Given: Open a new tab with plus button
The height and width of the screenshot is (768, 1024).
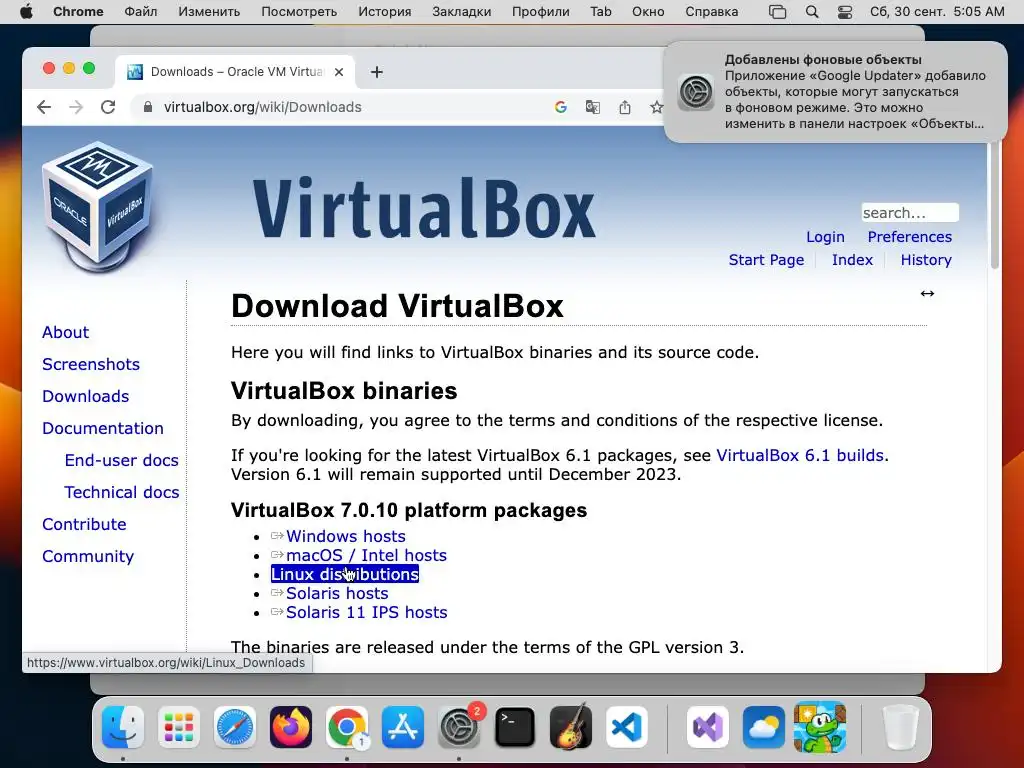Looking at the screenshot, I should (x=377, y=72).
